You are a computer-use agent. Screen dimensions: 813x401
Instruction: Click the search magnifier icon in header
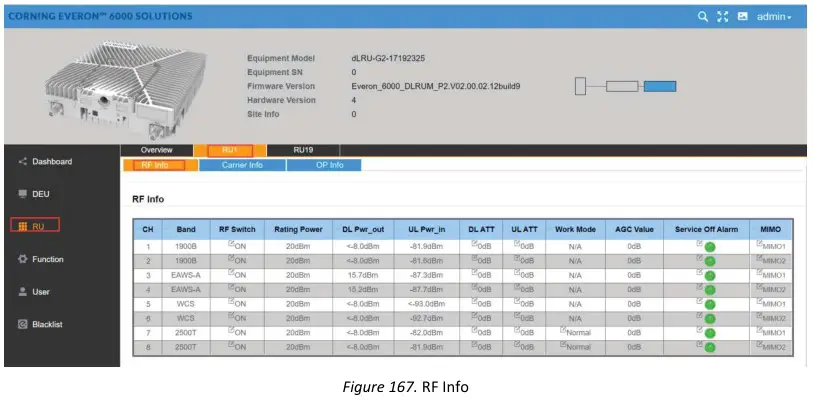click(x=703, y=17)
